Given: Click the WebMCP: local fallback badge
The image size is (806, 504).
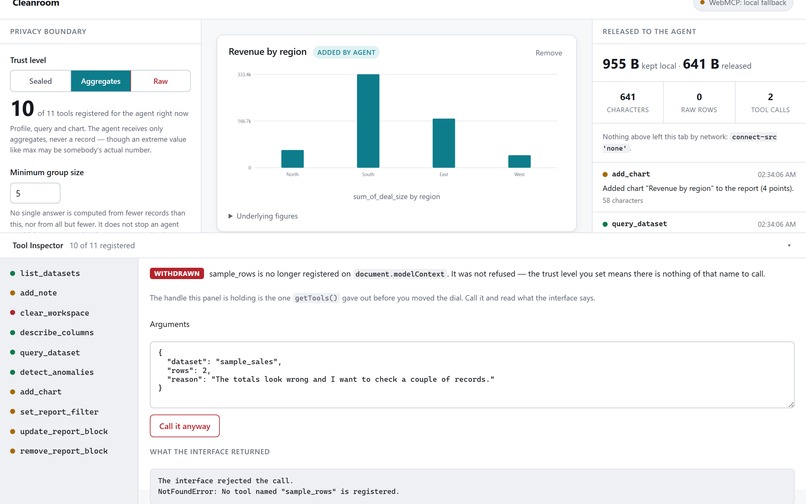Looking at the screenshot, I should (743, 3).
